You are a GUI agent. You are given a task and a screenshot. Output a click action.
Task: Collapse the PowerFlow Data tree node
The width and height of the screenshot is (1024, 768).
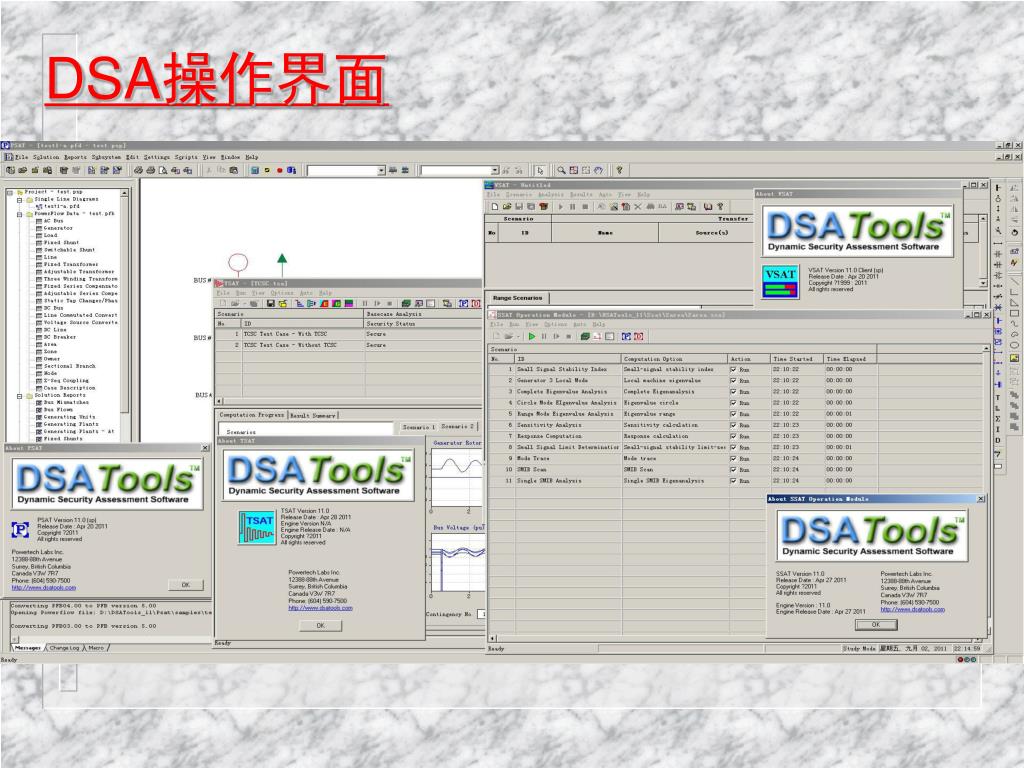tap(20, 214)
